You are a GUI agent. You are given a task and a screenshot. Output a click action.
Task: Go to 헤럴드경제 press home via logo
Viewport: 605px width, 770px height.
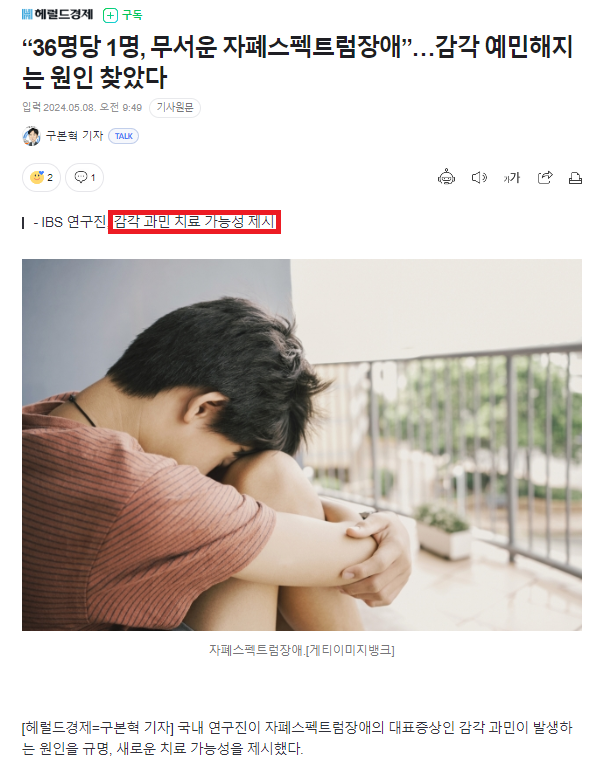pyautogui.click(x=57, y=15)
